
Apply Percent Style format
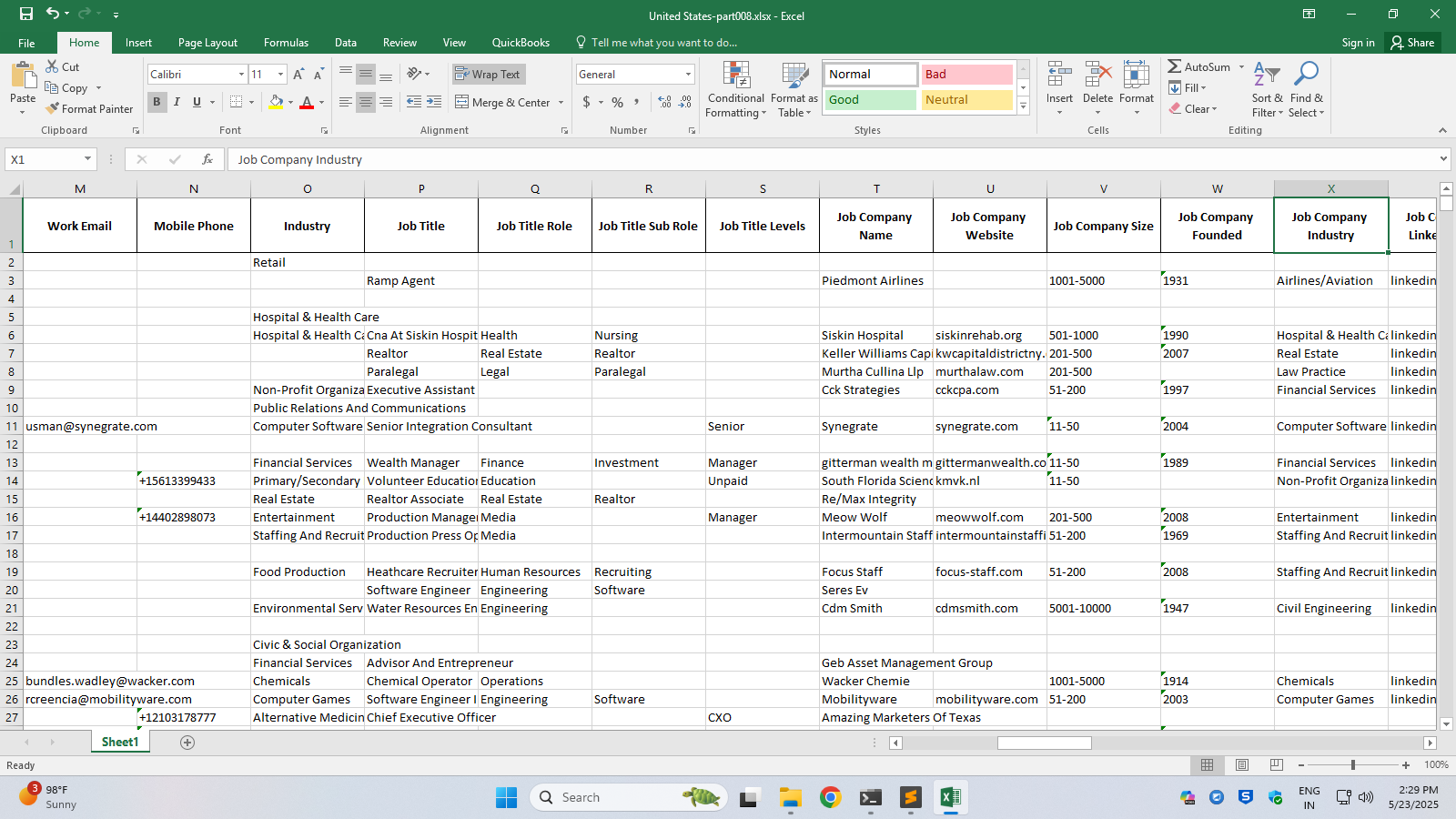(618, 102)
